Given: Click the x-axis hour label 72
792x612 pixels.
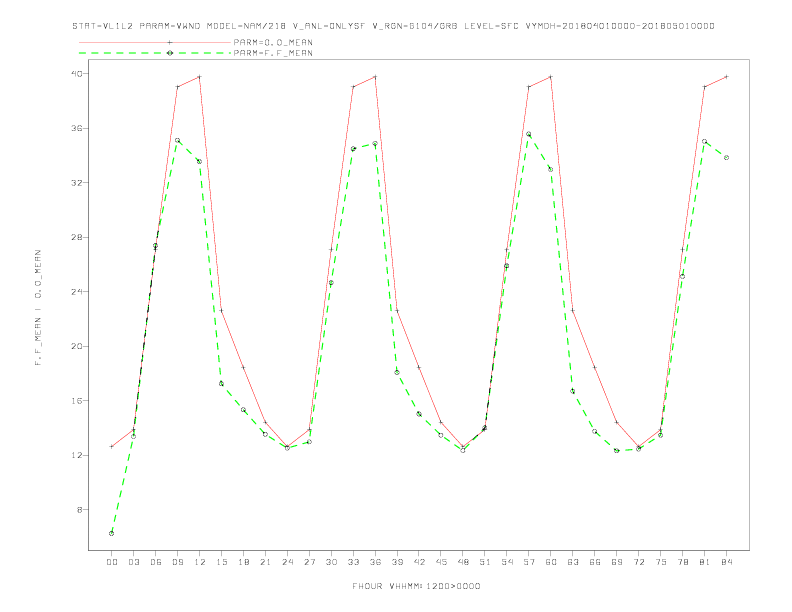Looking at the screenshot, I should pos(639,562).
